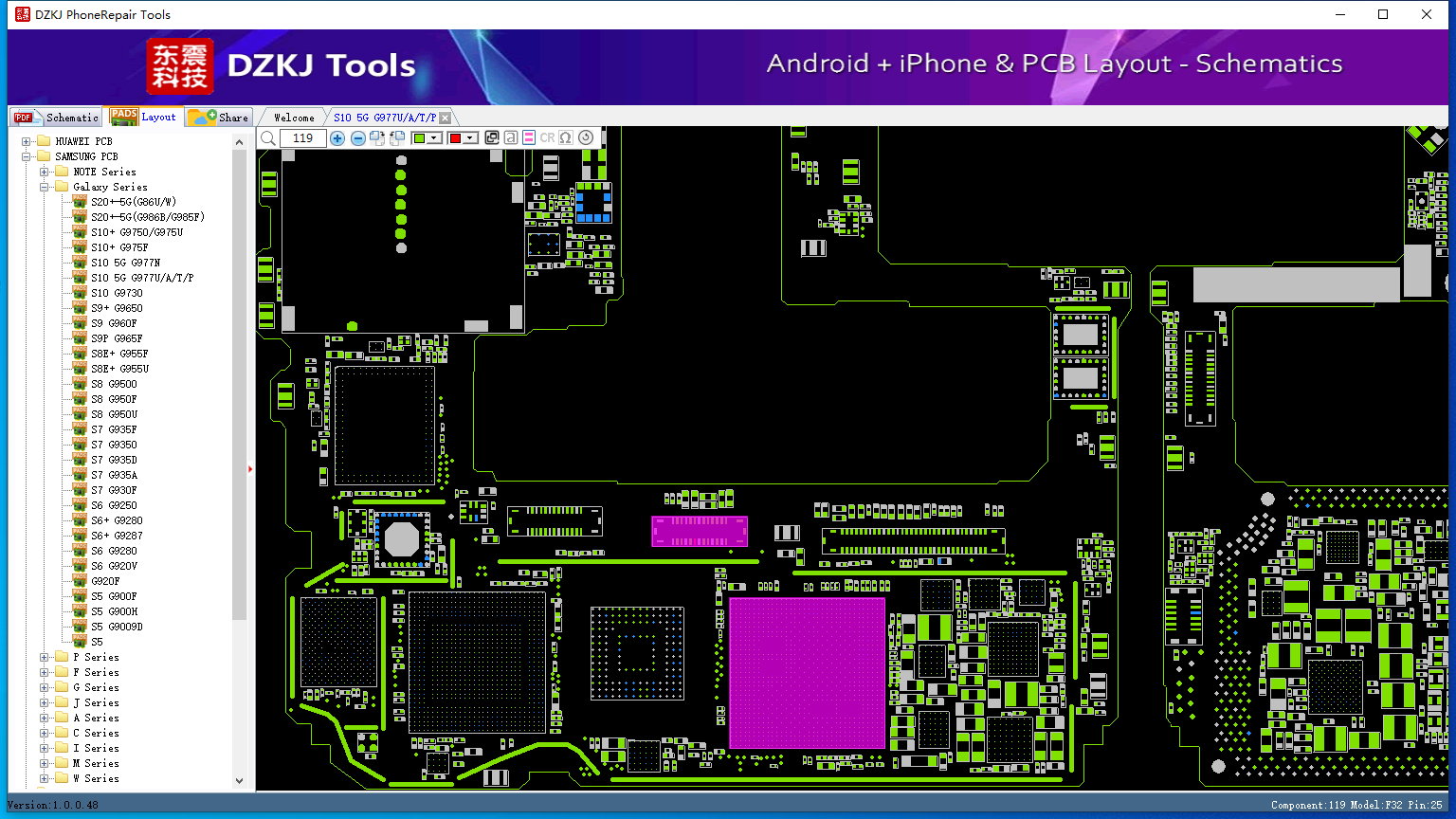Click the NOTE Series folder icon
Image resolution: width=1456 pixels, height=819 pixels.
point(62,172)
